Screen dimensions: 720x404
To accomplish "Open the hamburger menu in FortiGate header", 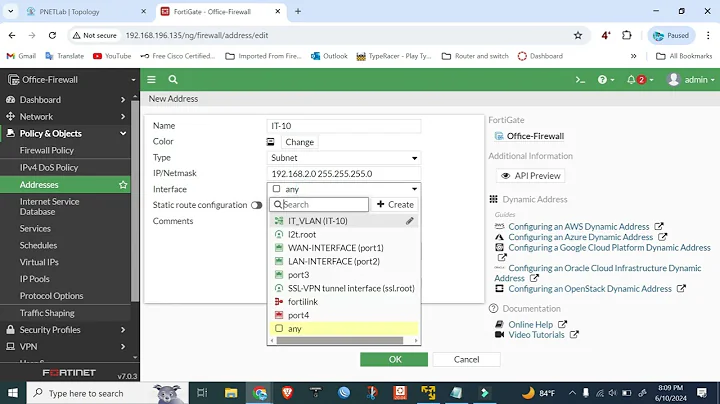I will [152, 79].
